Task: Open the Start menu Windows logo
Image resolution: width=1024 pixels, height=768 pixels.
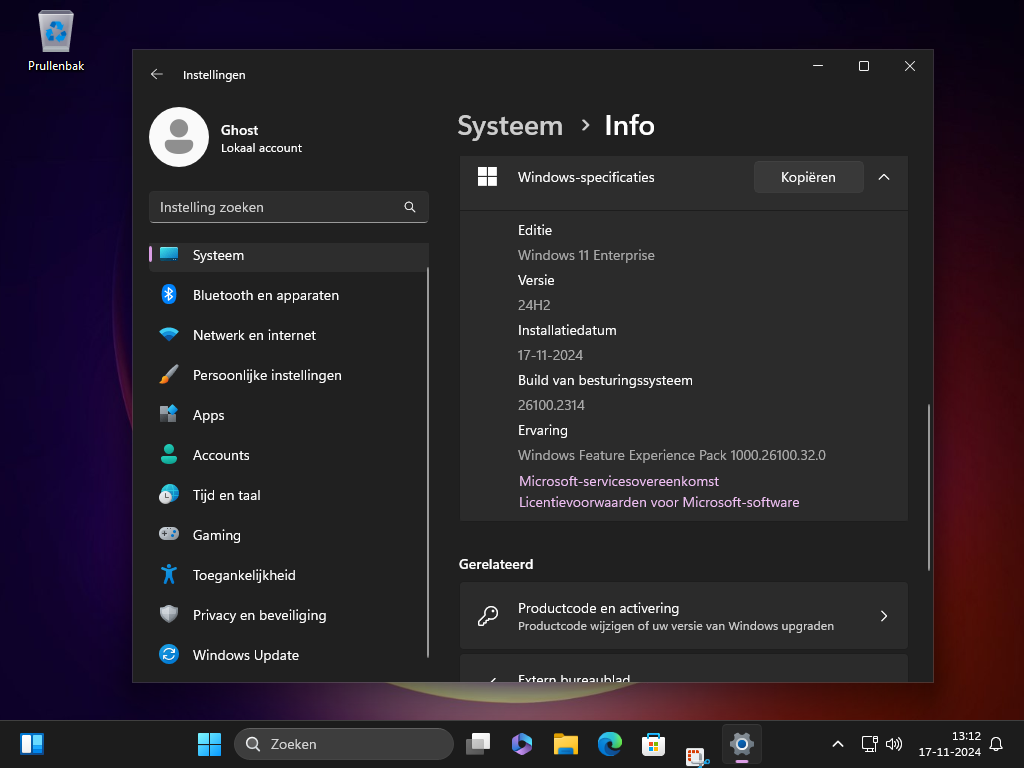Action: [x=210, y=744]
